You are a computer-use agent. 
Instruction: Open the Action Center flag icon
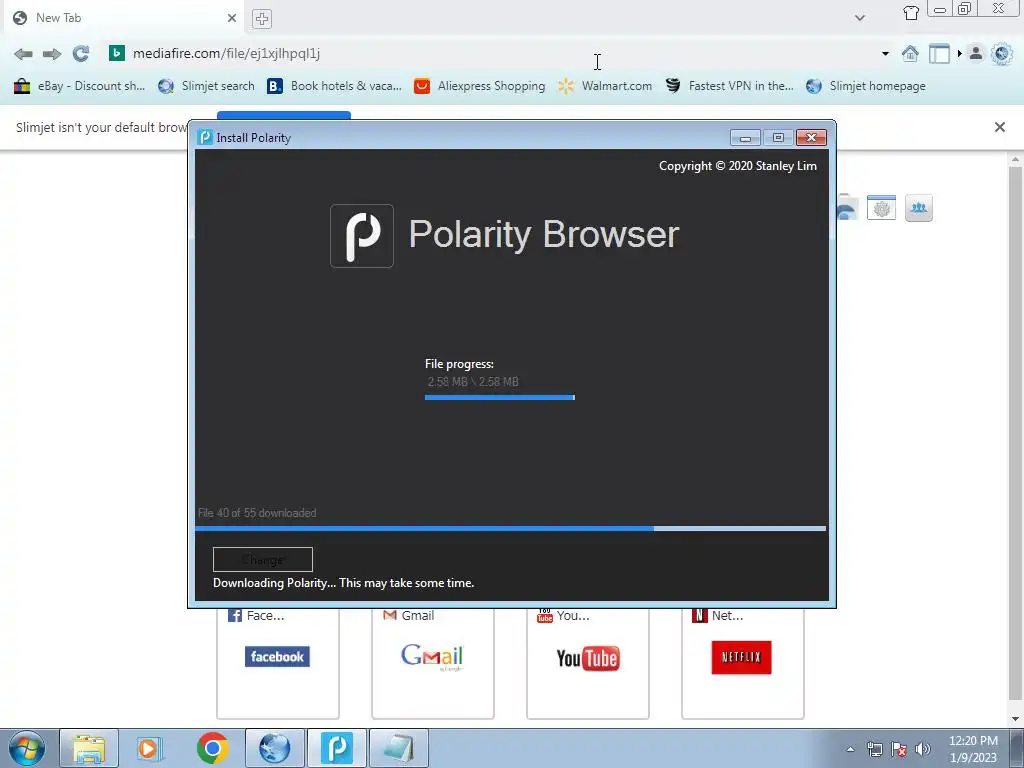pos(899,749)
